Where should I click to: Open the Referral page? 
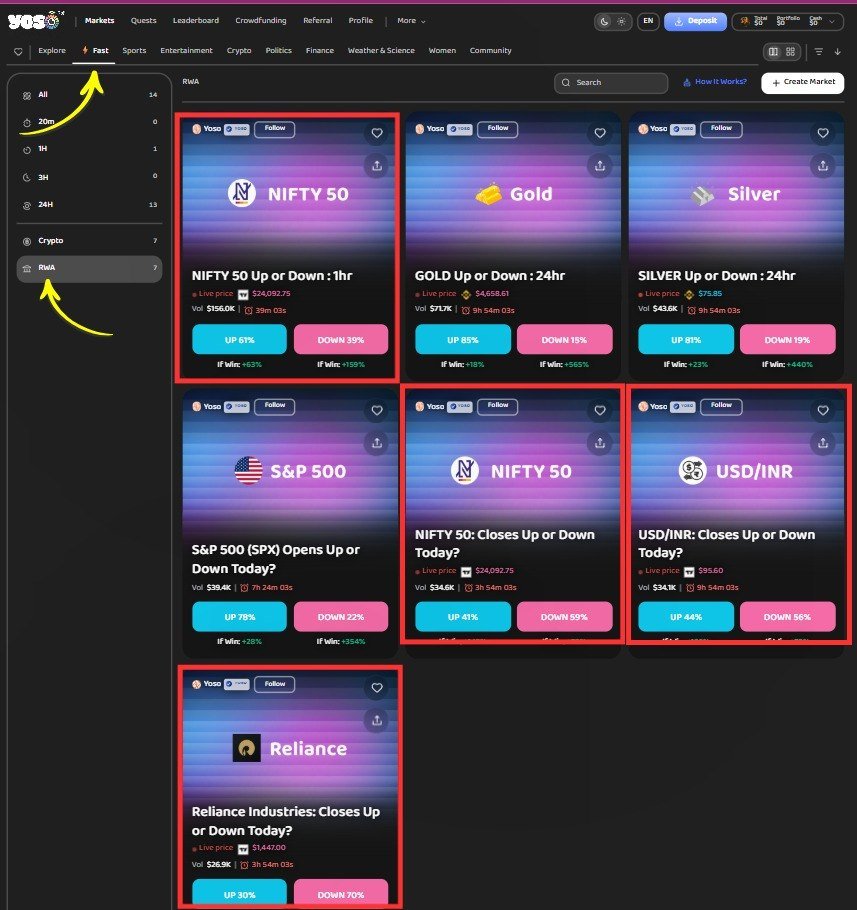pyautogui.click(x=317, y=21)
